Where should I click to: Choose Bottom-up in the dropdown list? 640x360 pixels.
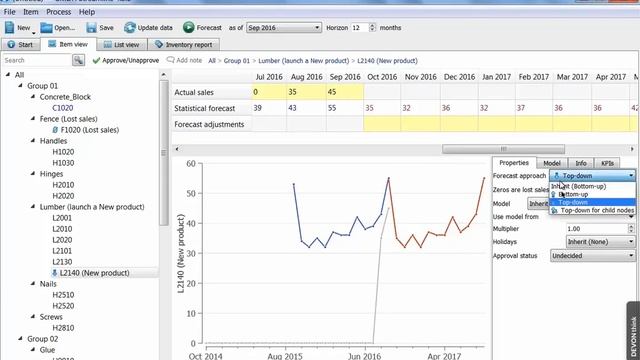593,194
